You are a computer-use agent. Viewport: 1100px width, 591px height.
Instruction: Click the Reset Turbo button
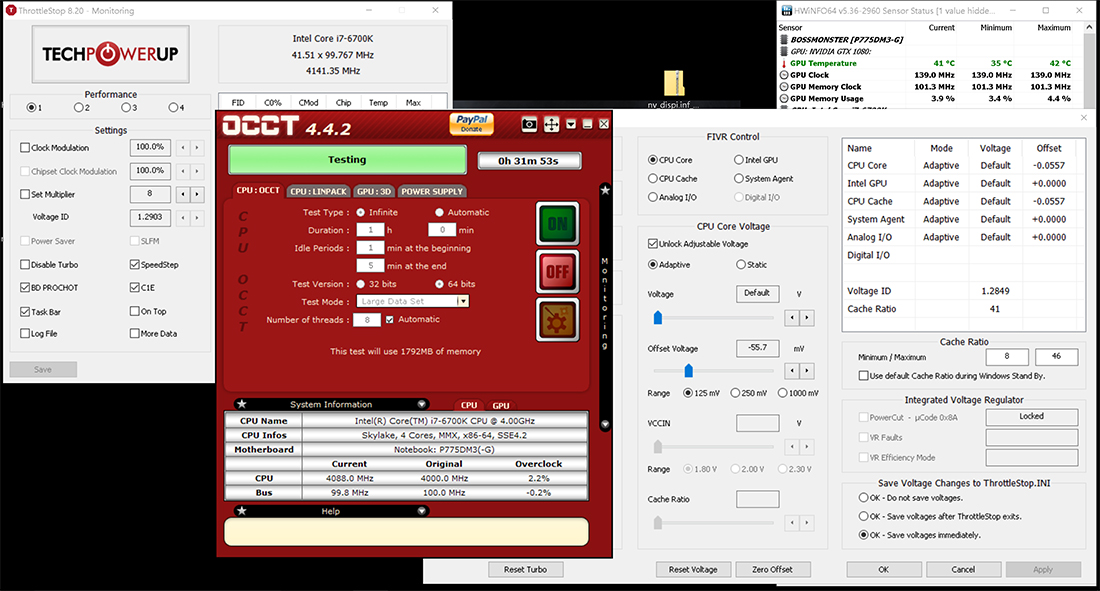click(525, 569)
